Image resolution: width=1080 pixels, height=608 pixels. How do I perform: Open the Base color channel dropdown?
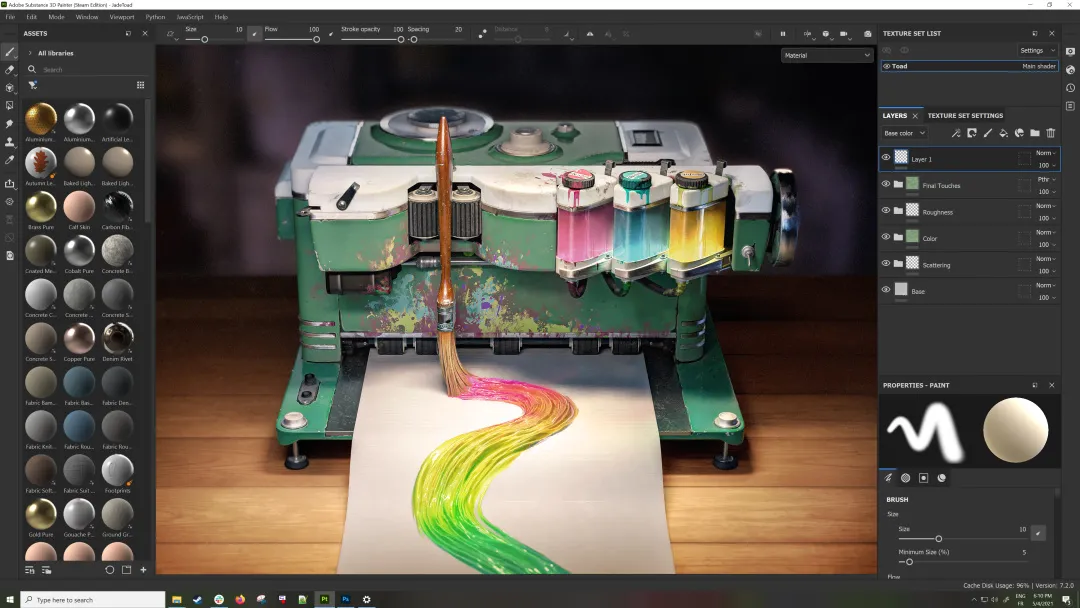point(904,133)
